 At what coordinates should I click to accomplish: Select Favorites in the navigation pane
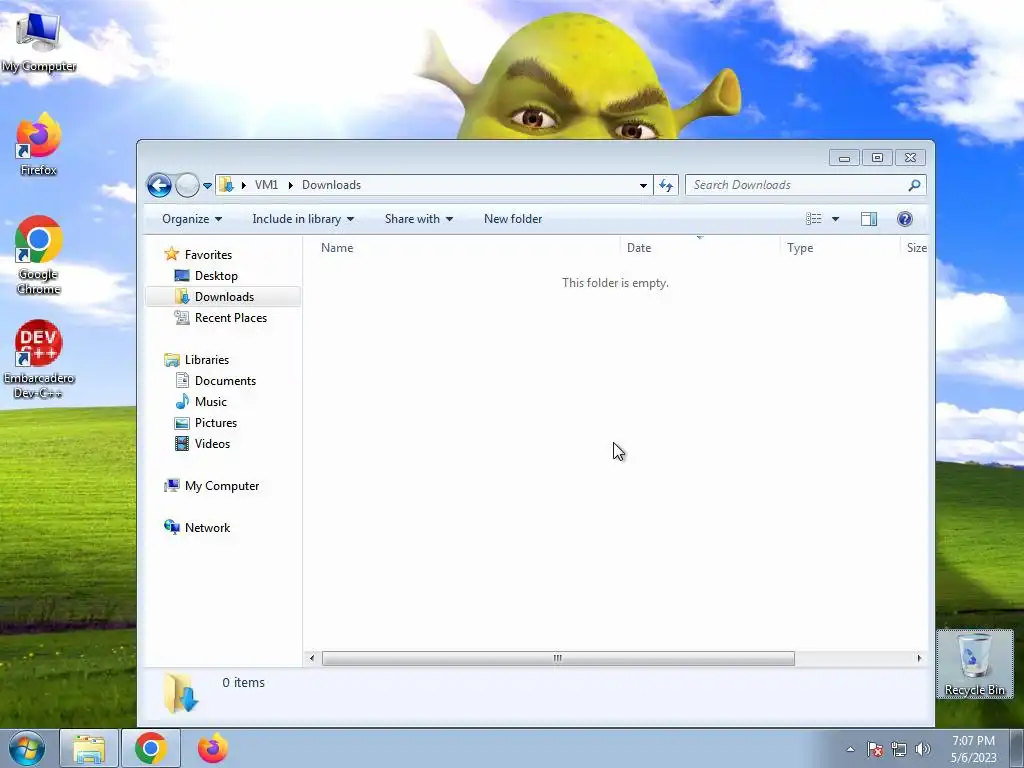click(208, 255)
